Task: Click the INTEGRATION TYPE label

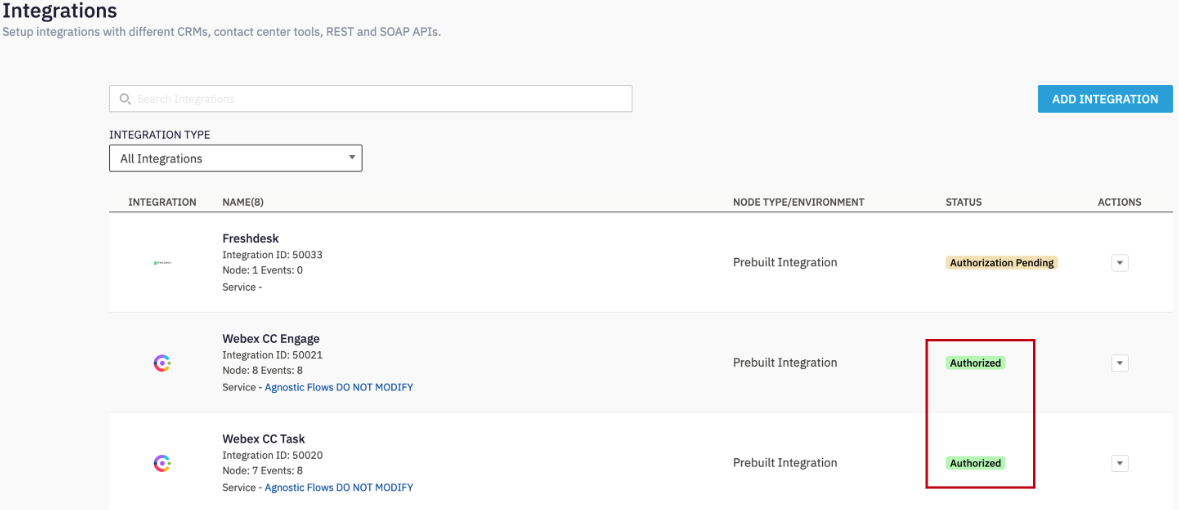Action: [160, 135]
